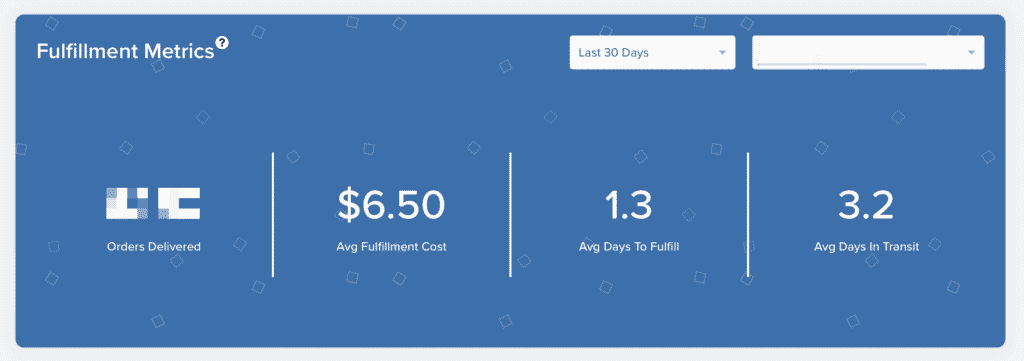Open the blank dropdown next to Last 30 Days
The image size is (1024, 361).
[868, 52]
